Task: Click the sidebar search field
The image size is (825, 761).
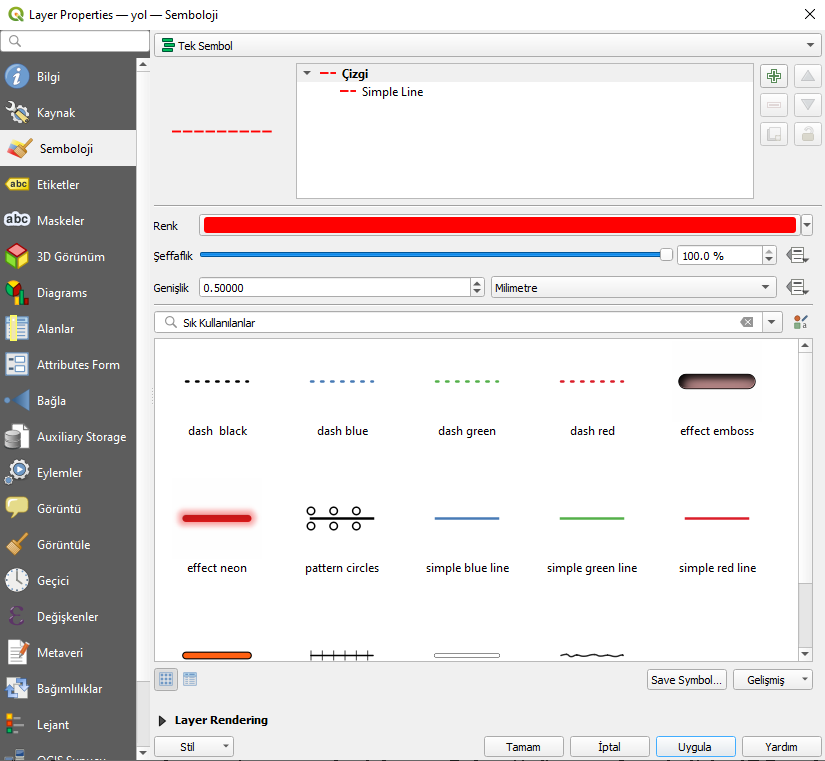Action: pos(75,41)
